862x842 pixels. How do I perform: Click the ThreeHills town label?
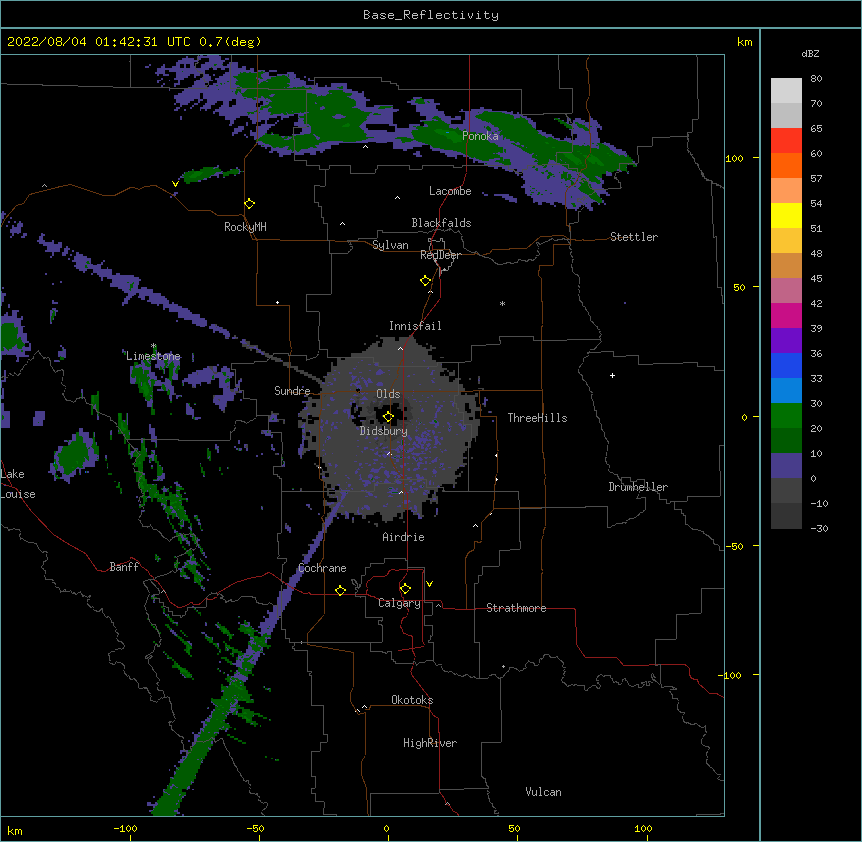[537, 418]
